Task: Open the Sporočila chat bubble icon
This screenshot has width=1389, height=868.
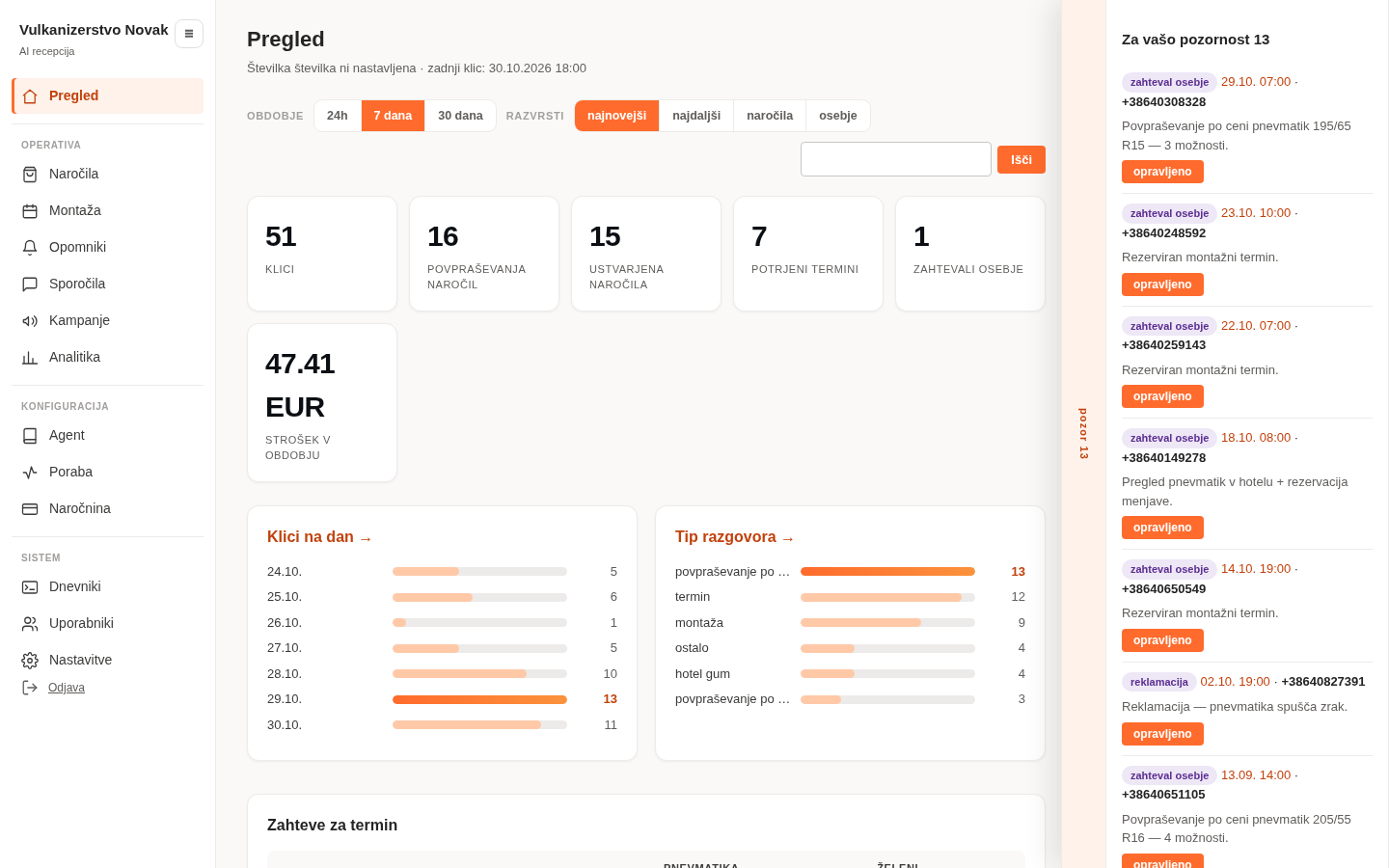Action: pyautogui.click(x=30, y=285)
